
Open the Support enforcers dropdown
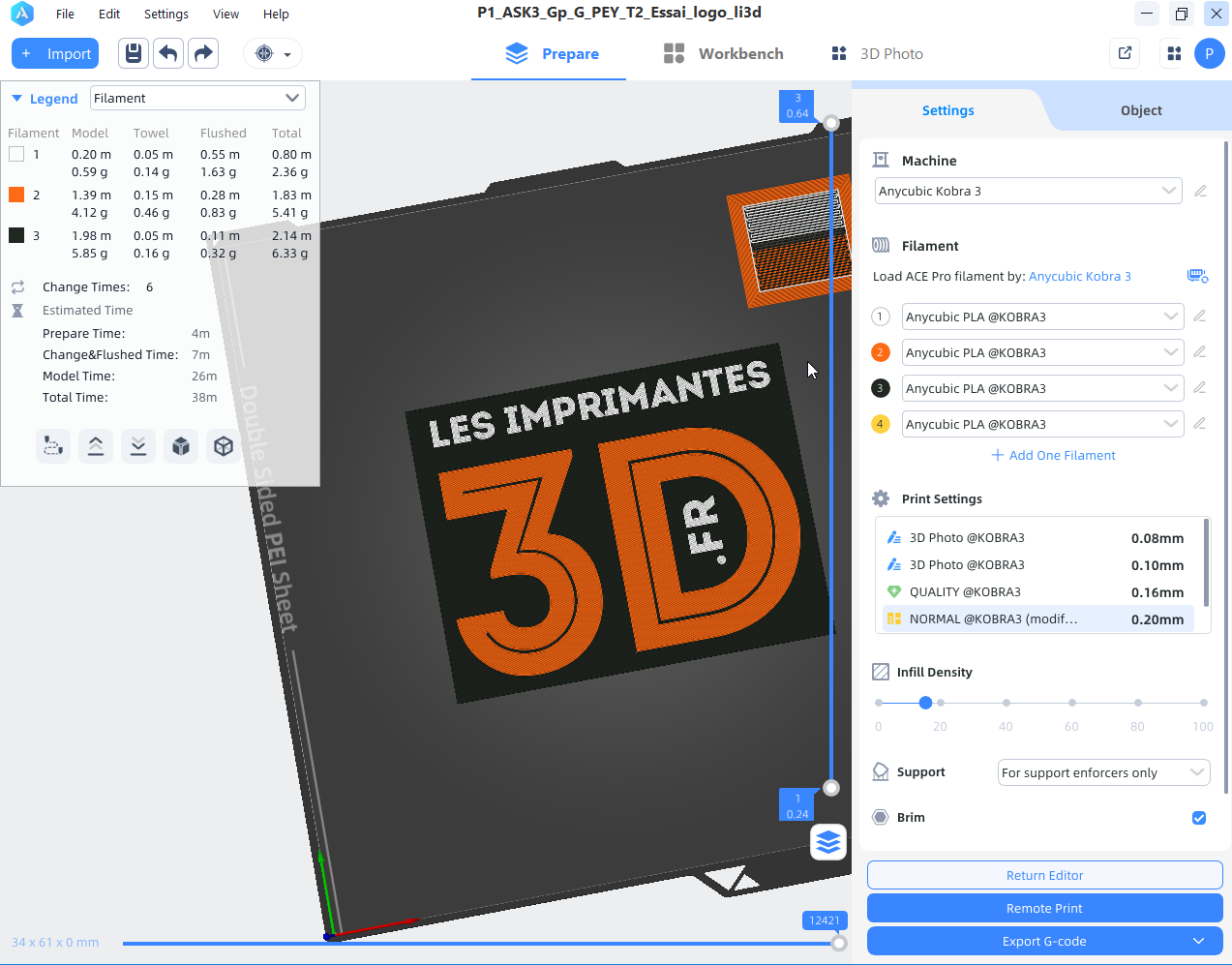pos(1104,772)
